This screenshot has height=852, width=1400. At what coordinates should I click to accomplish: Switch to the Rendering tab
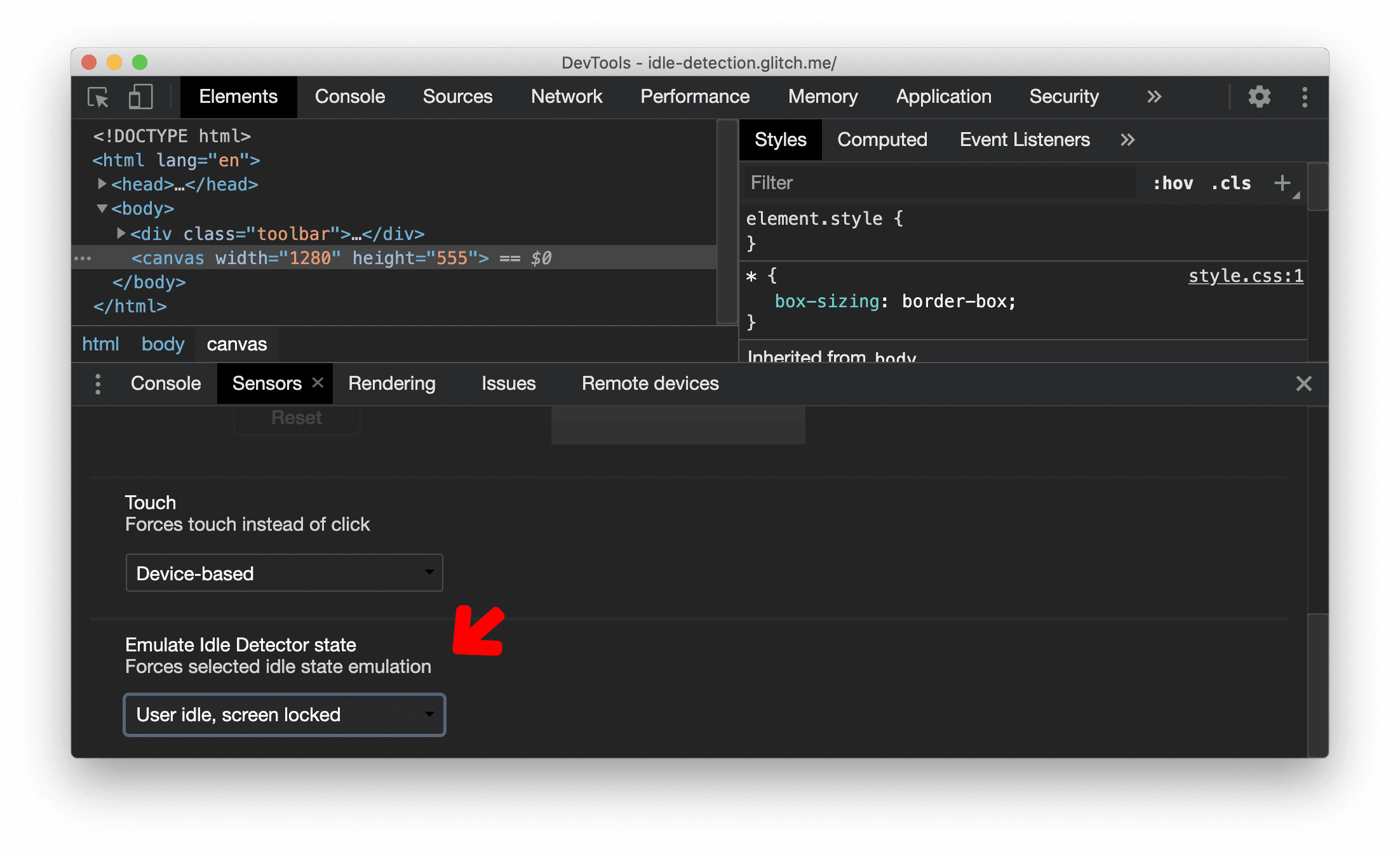[391, 383]
